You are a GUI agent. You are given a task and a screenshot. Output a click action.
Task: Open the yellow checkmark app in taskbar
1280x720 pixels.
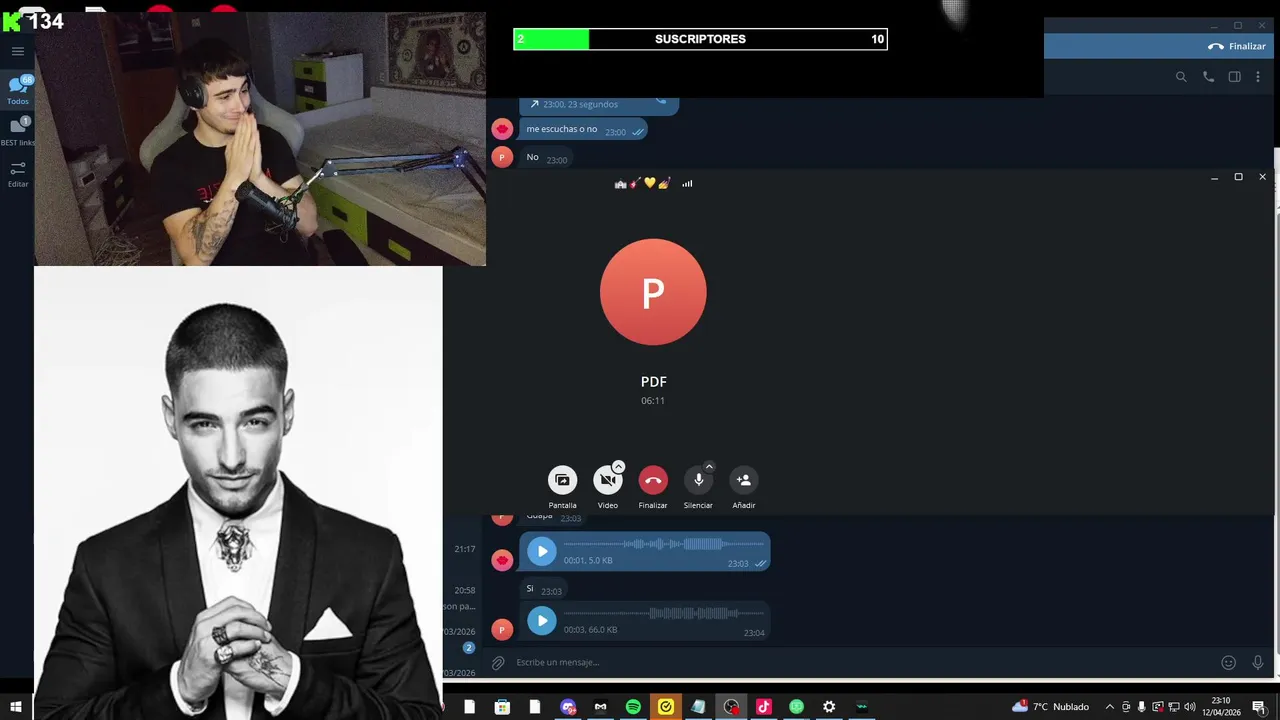coord(666,707)
